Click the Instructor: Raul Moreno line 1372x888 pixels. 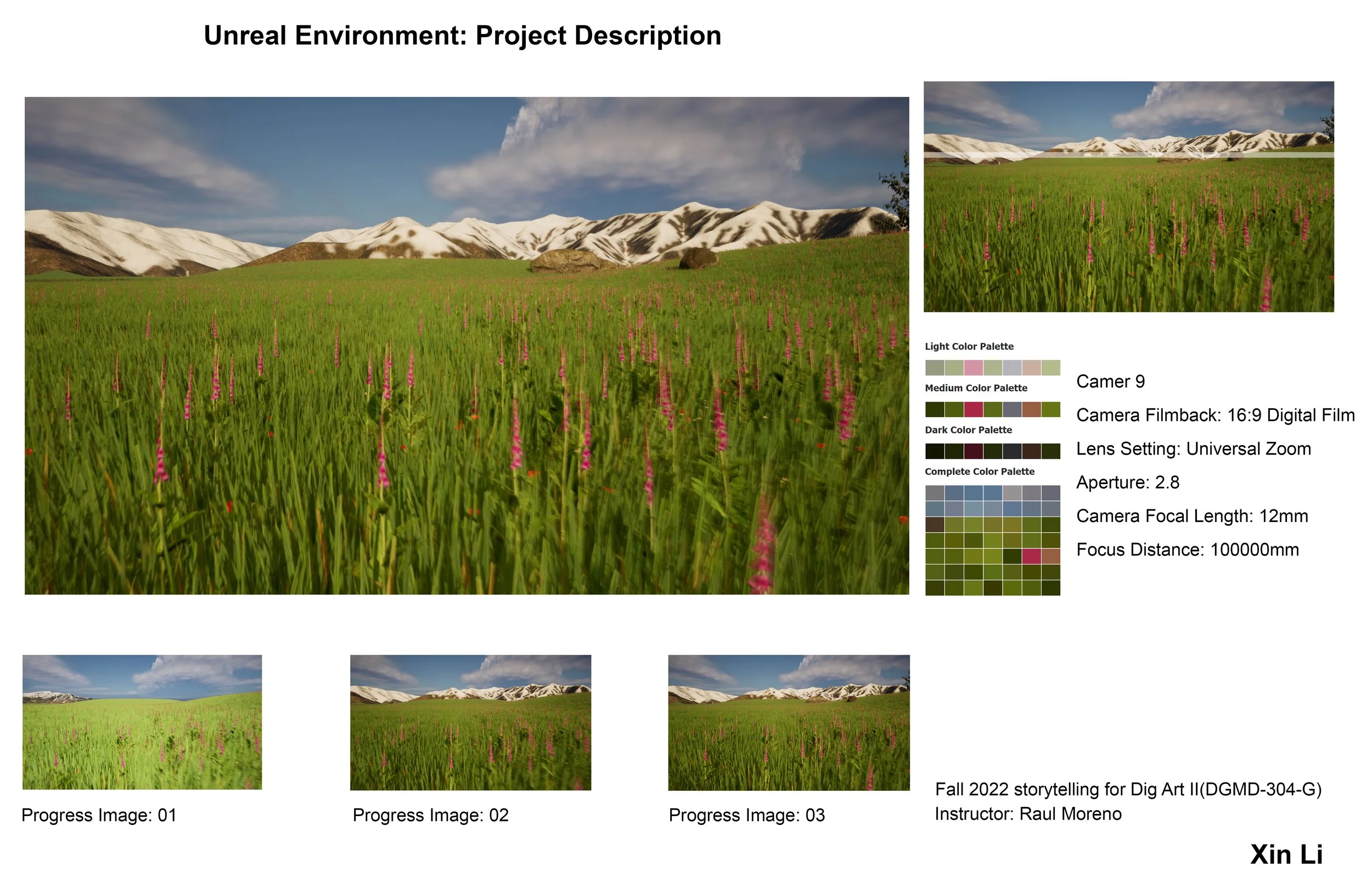(1028, 814)
